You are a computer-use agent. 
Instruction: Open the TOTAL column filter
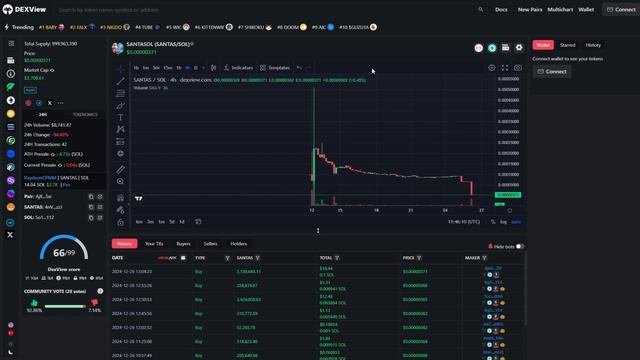coord(337,258)
